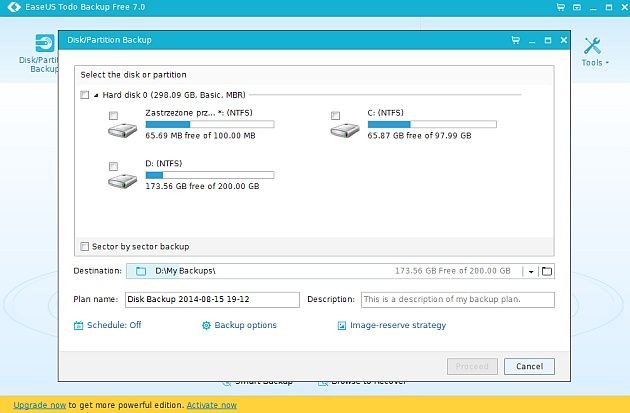Image resolution: width=630 pixels, height=413 pixels.
Task: Click the Schedule calendar icon
Action: [x=78, y=325]
